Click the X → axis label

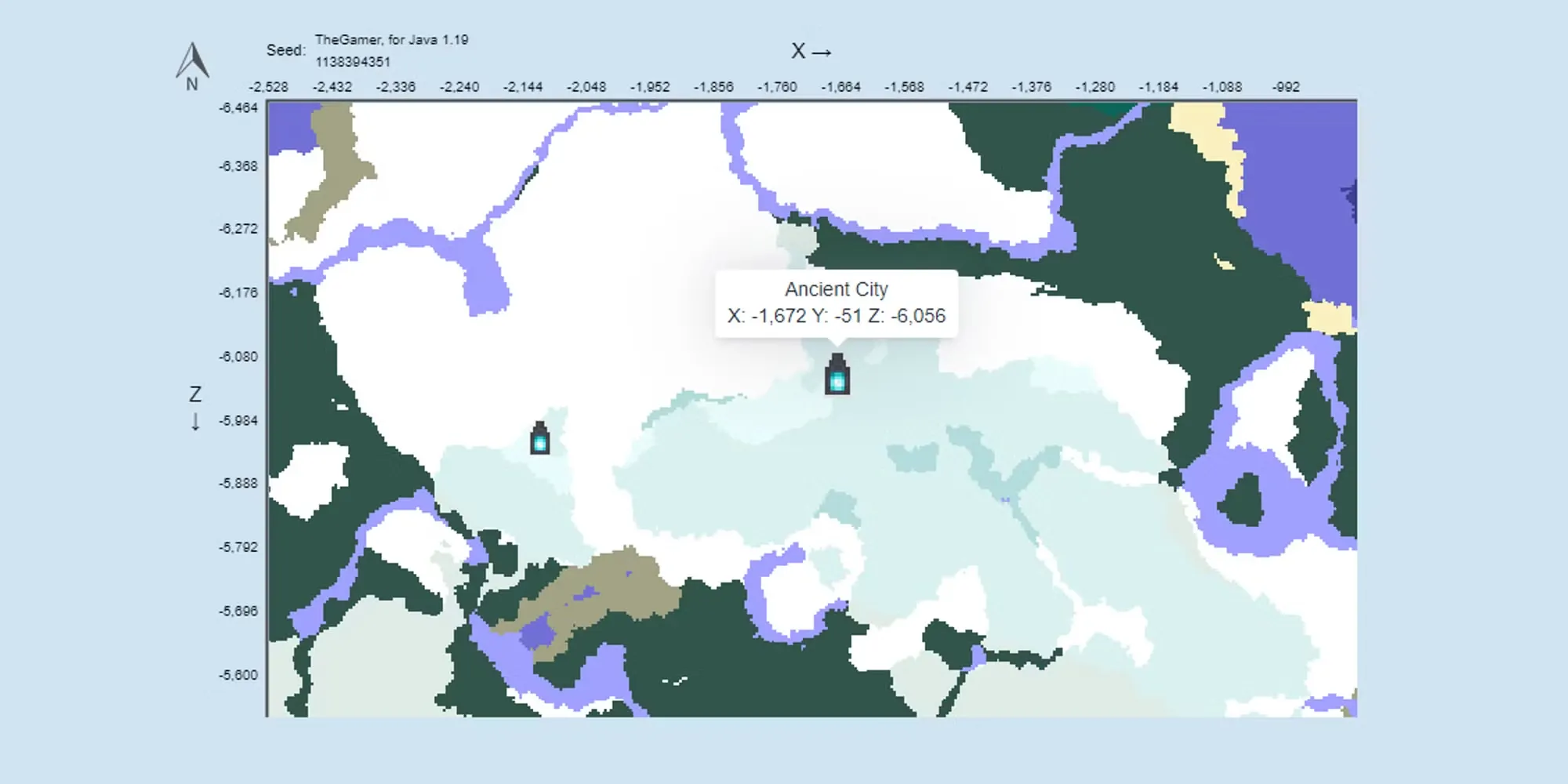click(811, 51)
